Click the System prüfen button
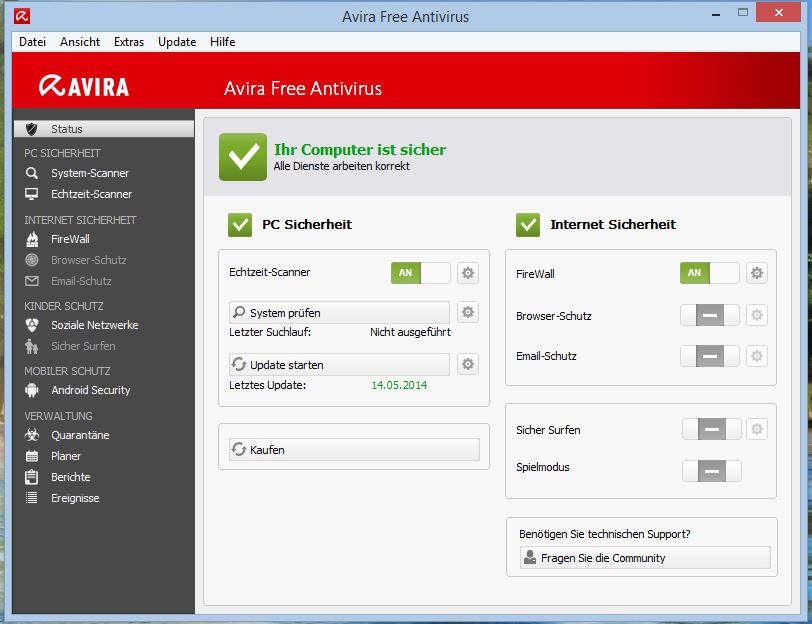Image resolution: width=812 pixels, height=624 pixels. tap(339, 313)
